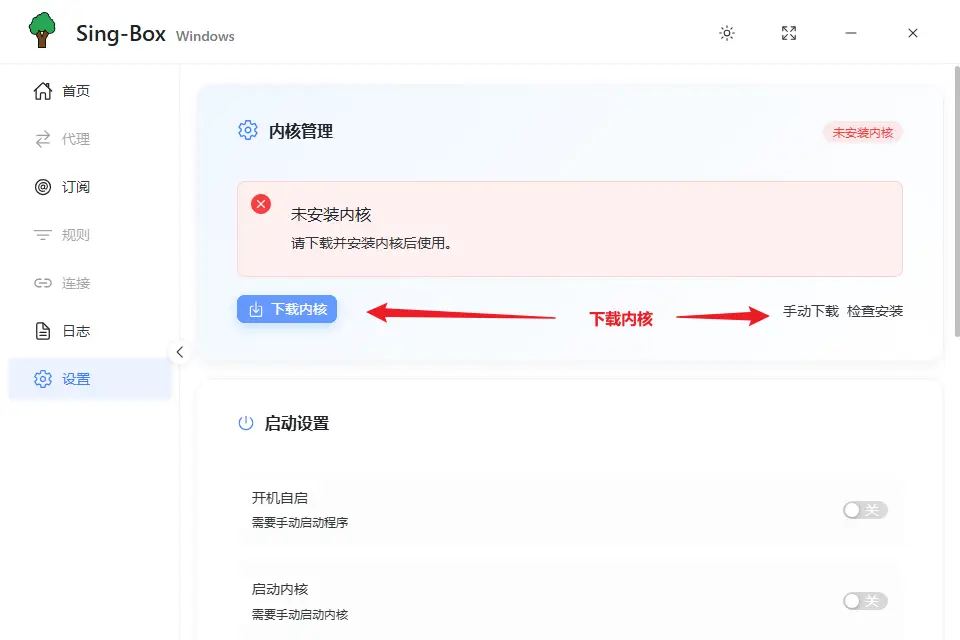Click the settings gear icon in sidebar
The width and height of the screenshot is (960, 640).
click(42, 379)
